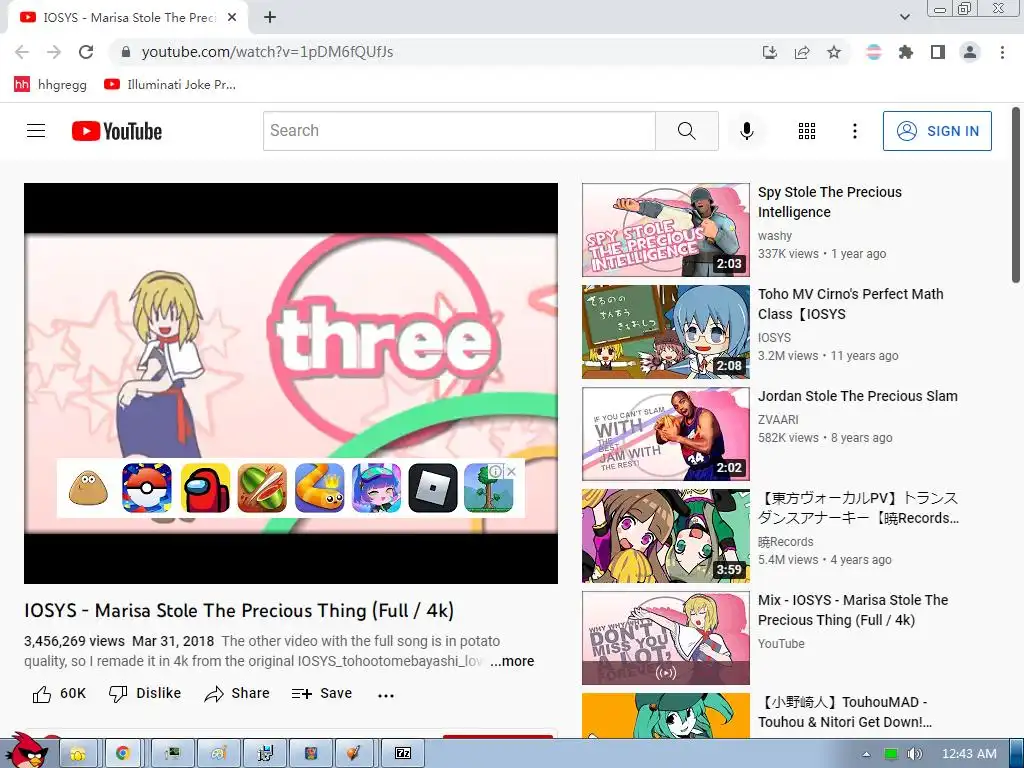Open Jordan Stole The Precious Slam title

click(857, 396)
